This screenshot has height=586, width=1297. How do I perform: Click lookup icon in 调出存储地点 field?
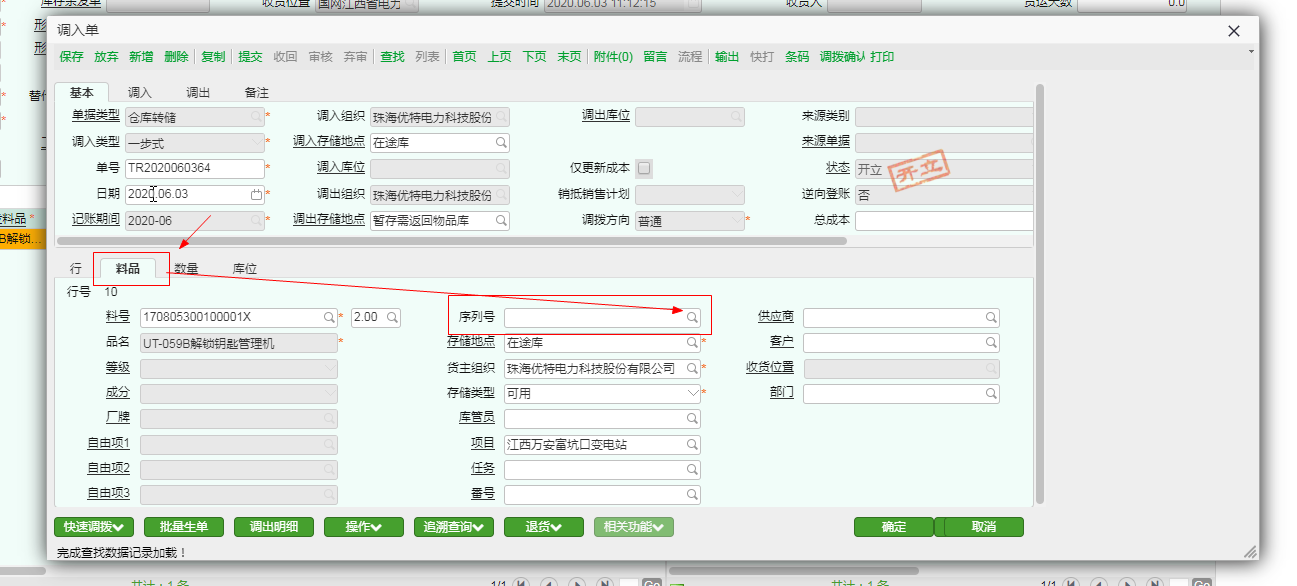coord(501,220)
